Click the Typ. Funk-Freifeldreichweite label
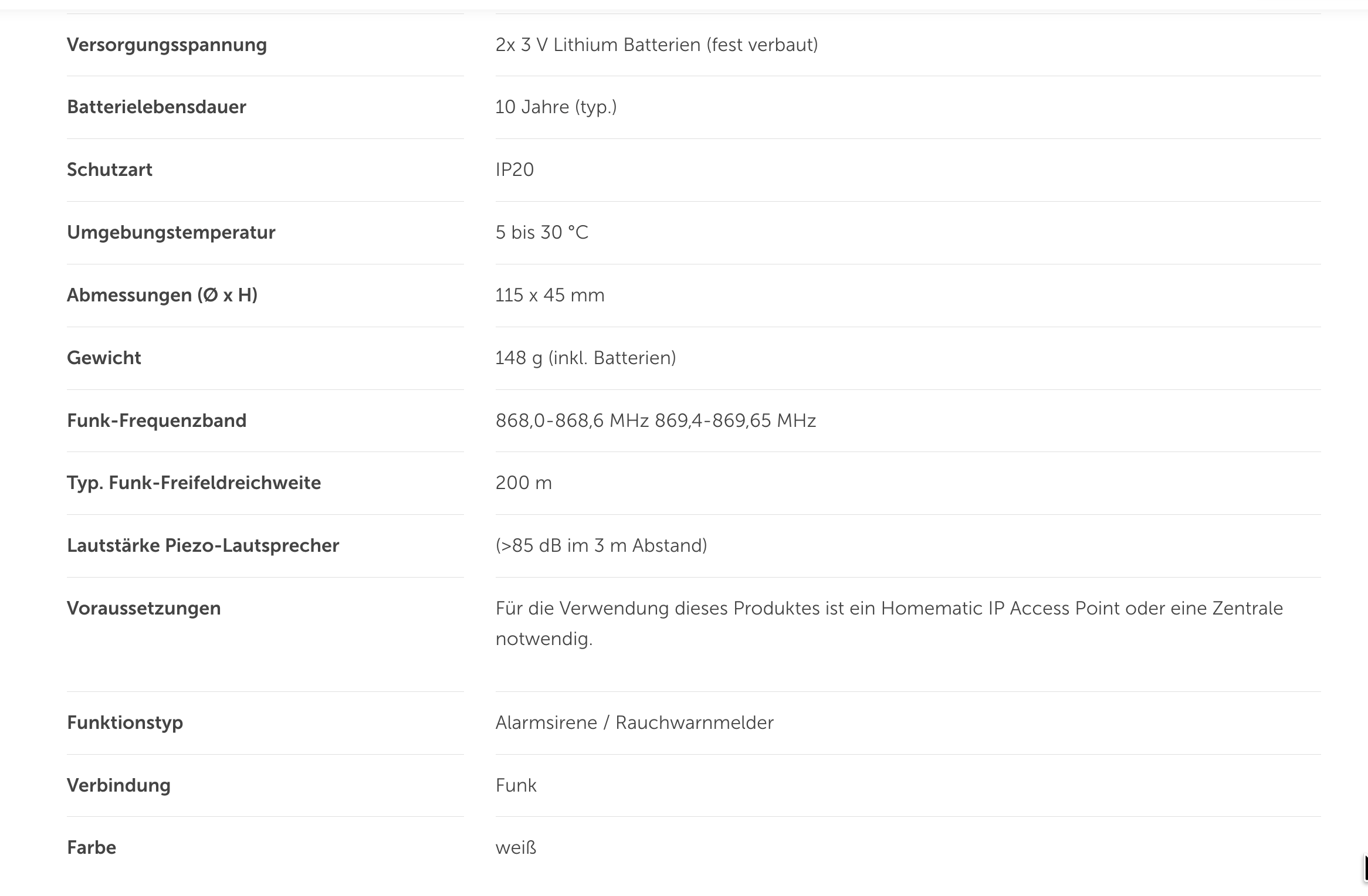The height and width of the screenshot is (896, 1368). coord(194,483)
